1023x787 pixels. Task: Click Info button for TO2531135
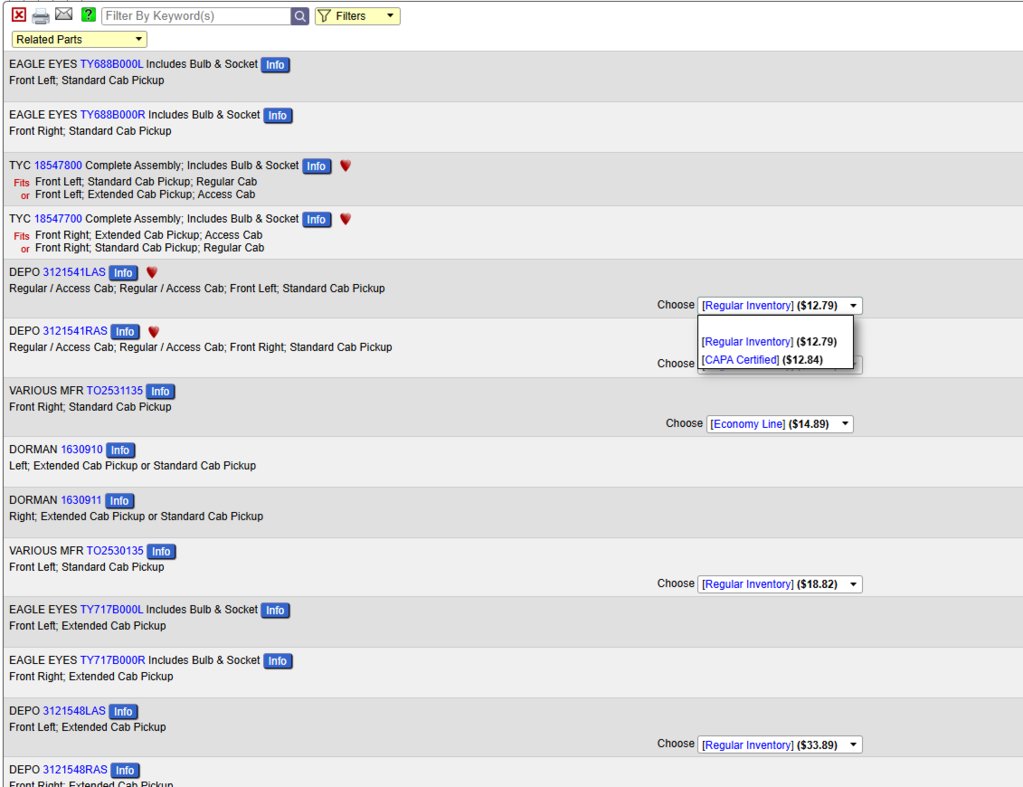(160, 391)
